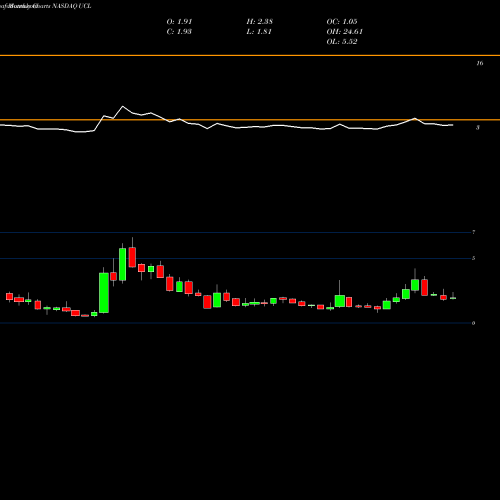
Task: Click the '5' price axis label
Action: point(474,258)
